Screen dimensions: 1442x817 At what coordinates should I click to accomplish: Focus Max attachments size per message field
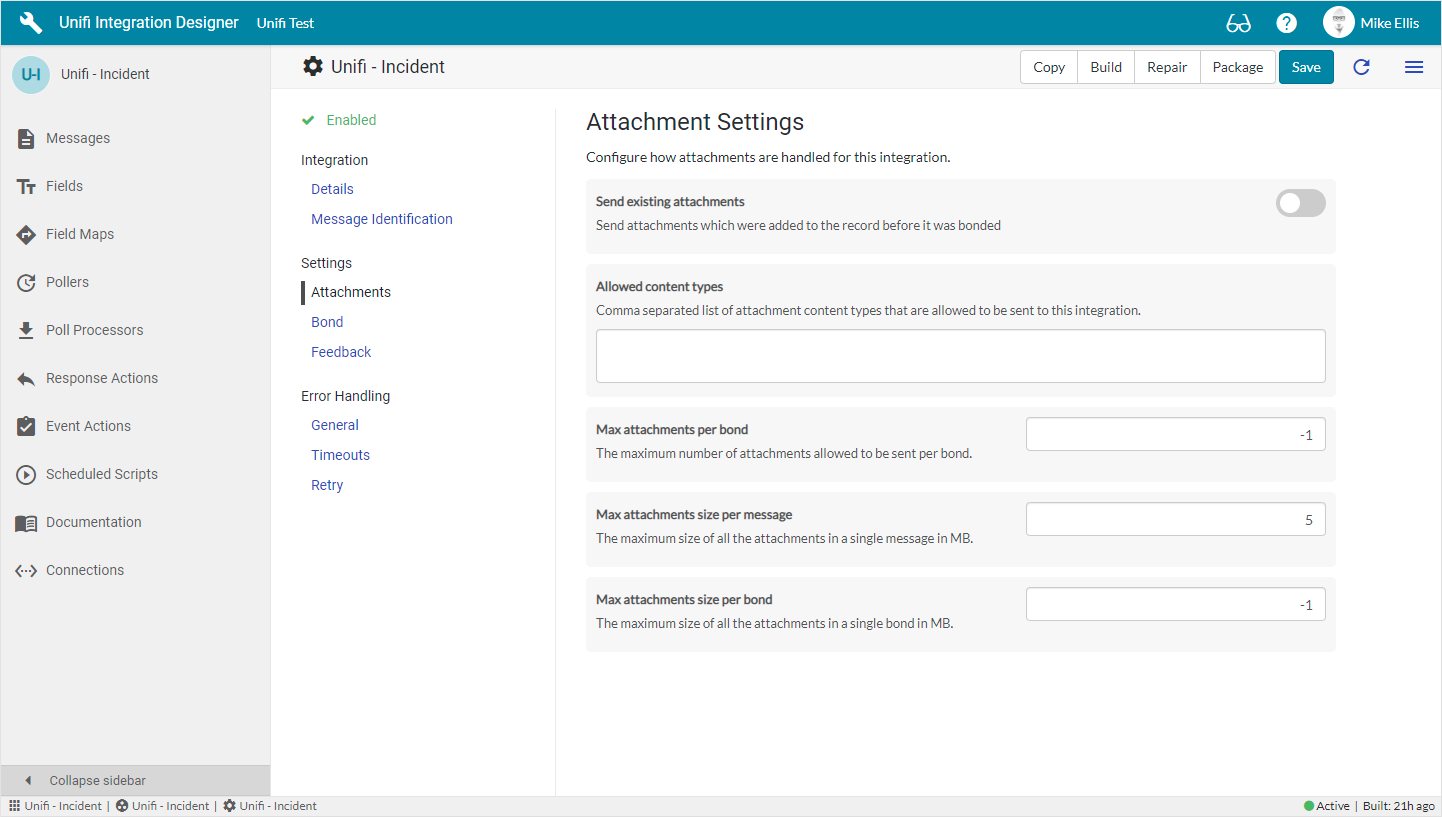pos(1175,520)
